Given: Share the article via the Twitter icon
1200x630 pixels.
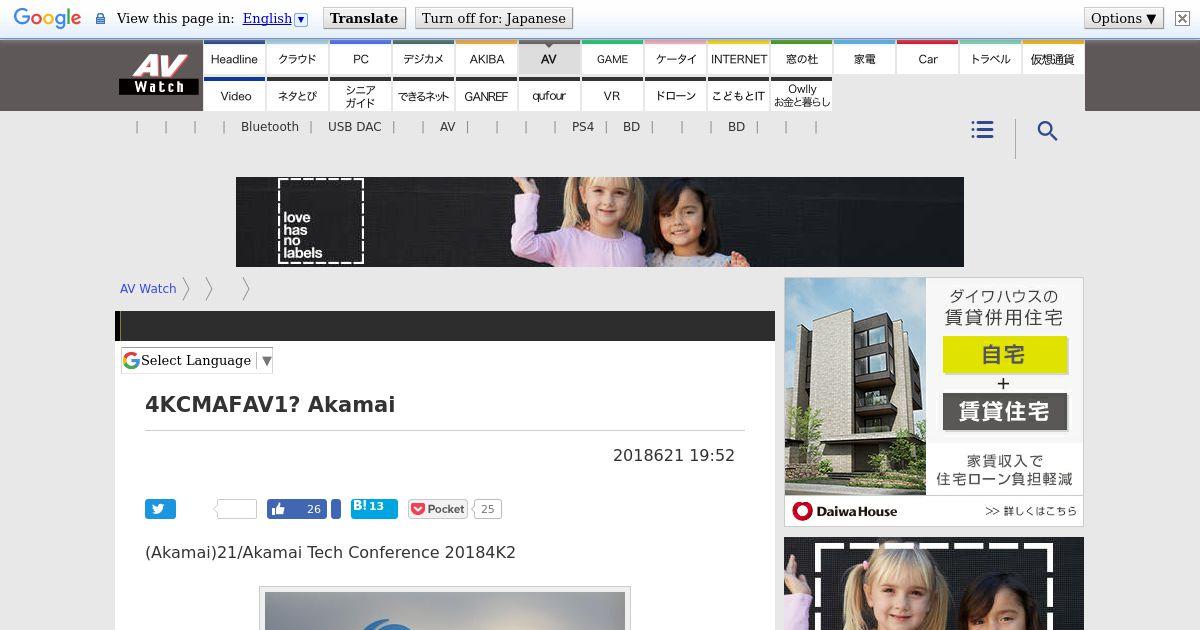Looking at the screenshot, I should [160, 509].
